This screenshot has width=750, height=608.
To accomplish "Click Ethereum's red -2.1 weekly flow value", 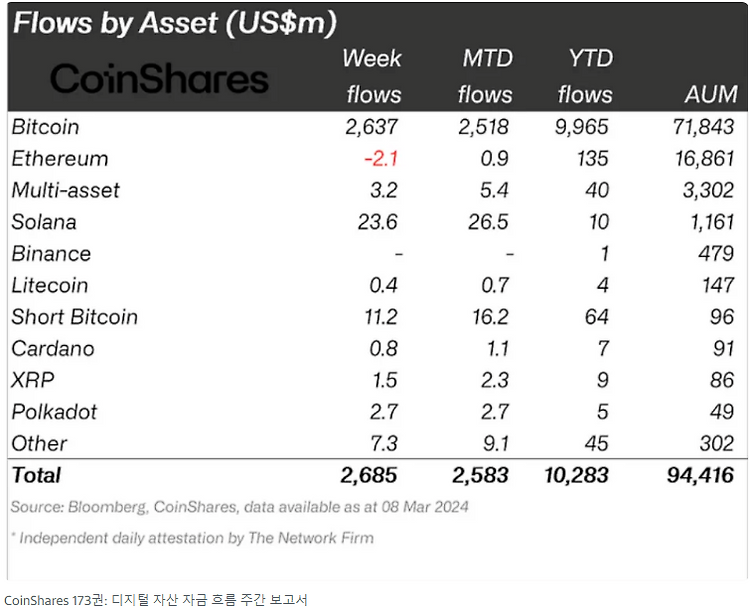I will click(x=381, y=159).
